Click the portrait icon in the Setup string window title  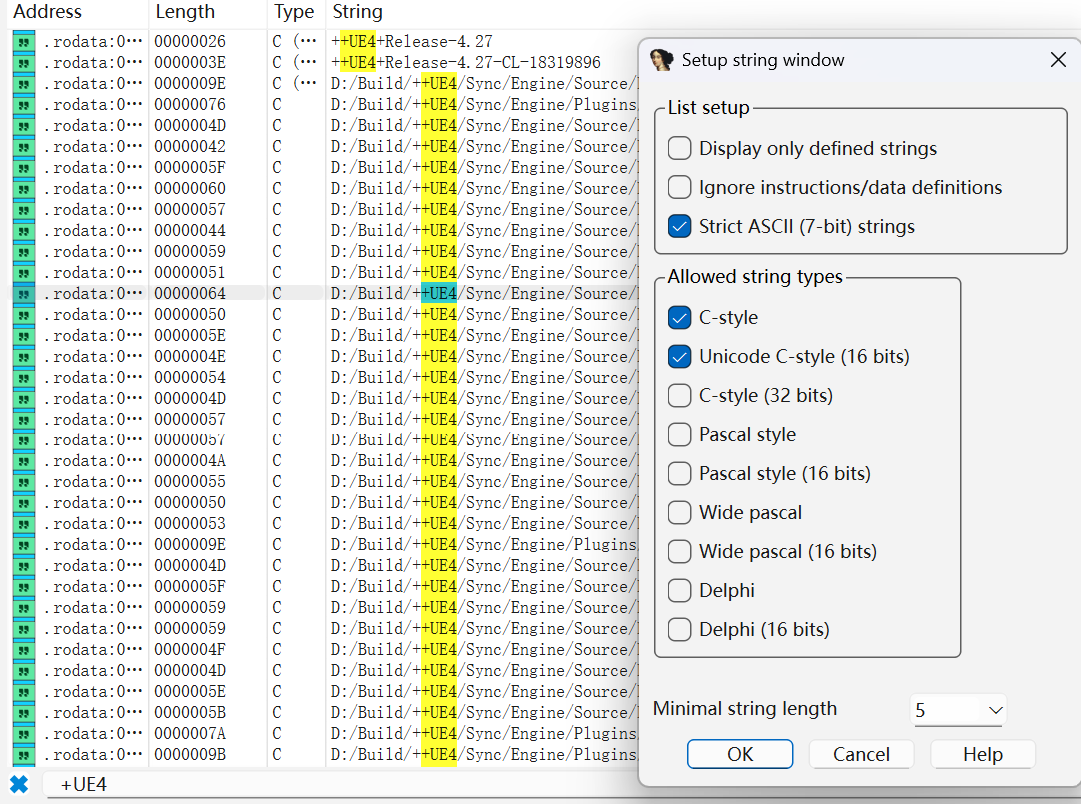click(x=662, y=60)
